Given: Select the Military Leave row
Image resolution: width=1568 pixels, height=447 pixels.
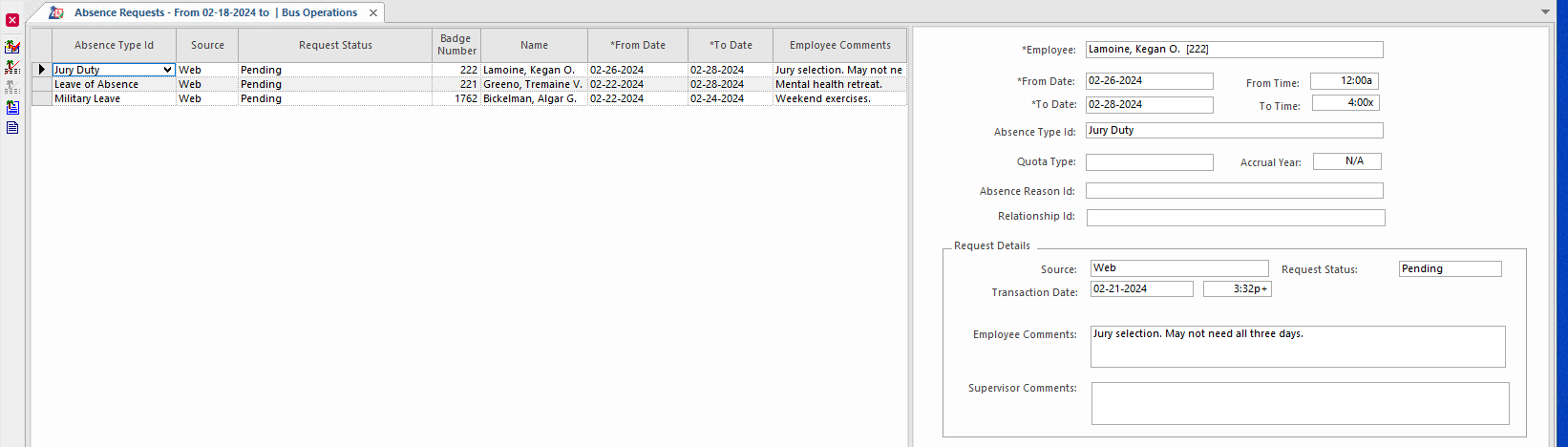Looking at the screenshot, I should 469,98.
